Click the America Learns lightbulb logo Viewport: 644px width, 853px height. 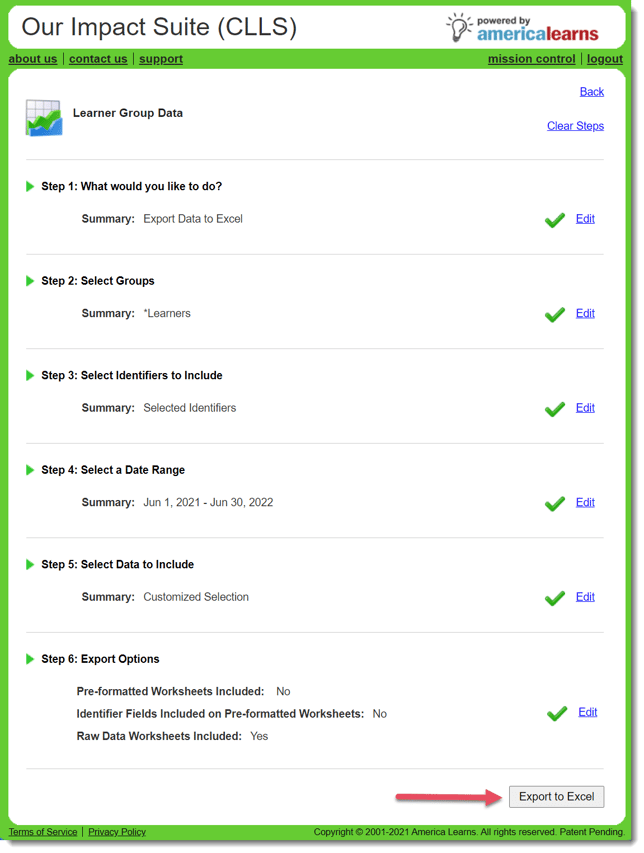click(459, 27)
